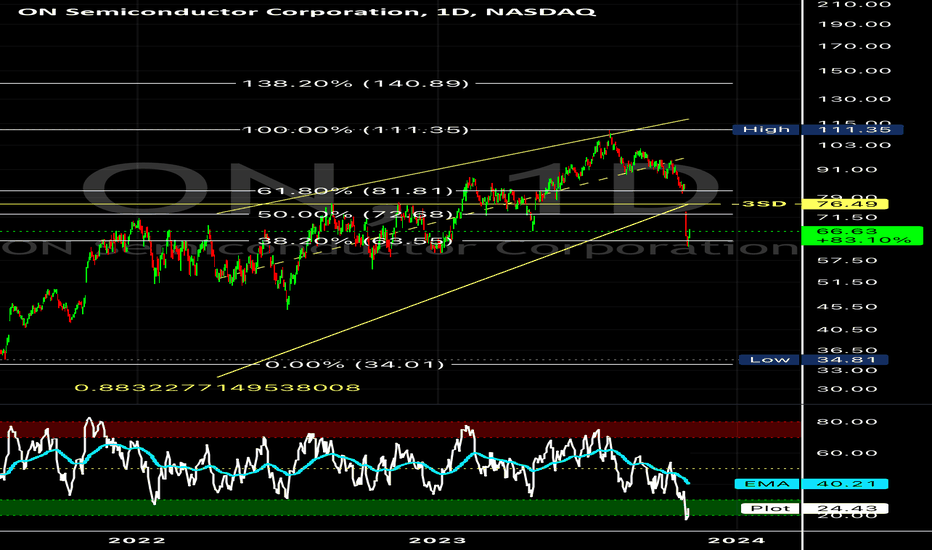Click the 33.00 price scale label
932x550 pixels.
click(847, 370)
